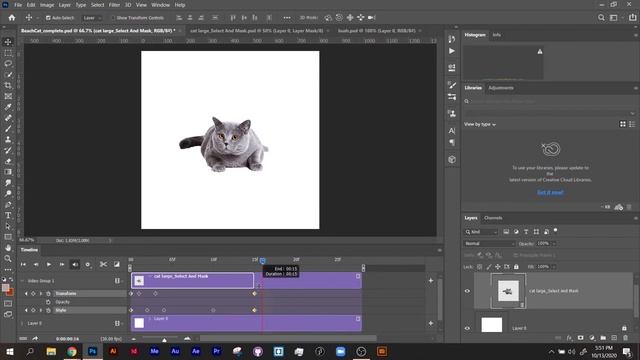Go to next frame in the Timeline
The height and width of the screenshot is (360, 640).
[62, 264]
